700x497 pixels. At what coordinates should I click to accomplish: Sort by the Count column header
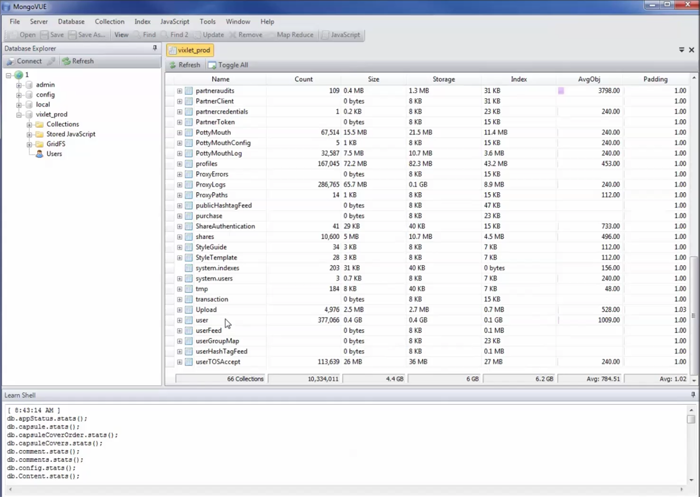(304, 79)
